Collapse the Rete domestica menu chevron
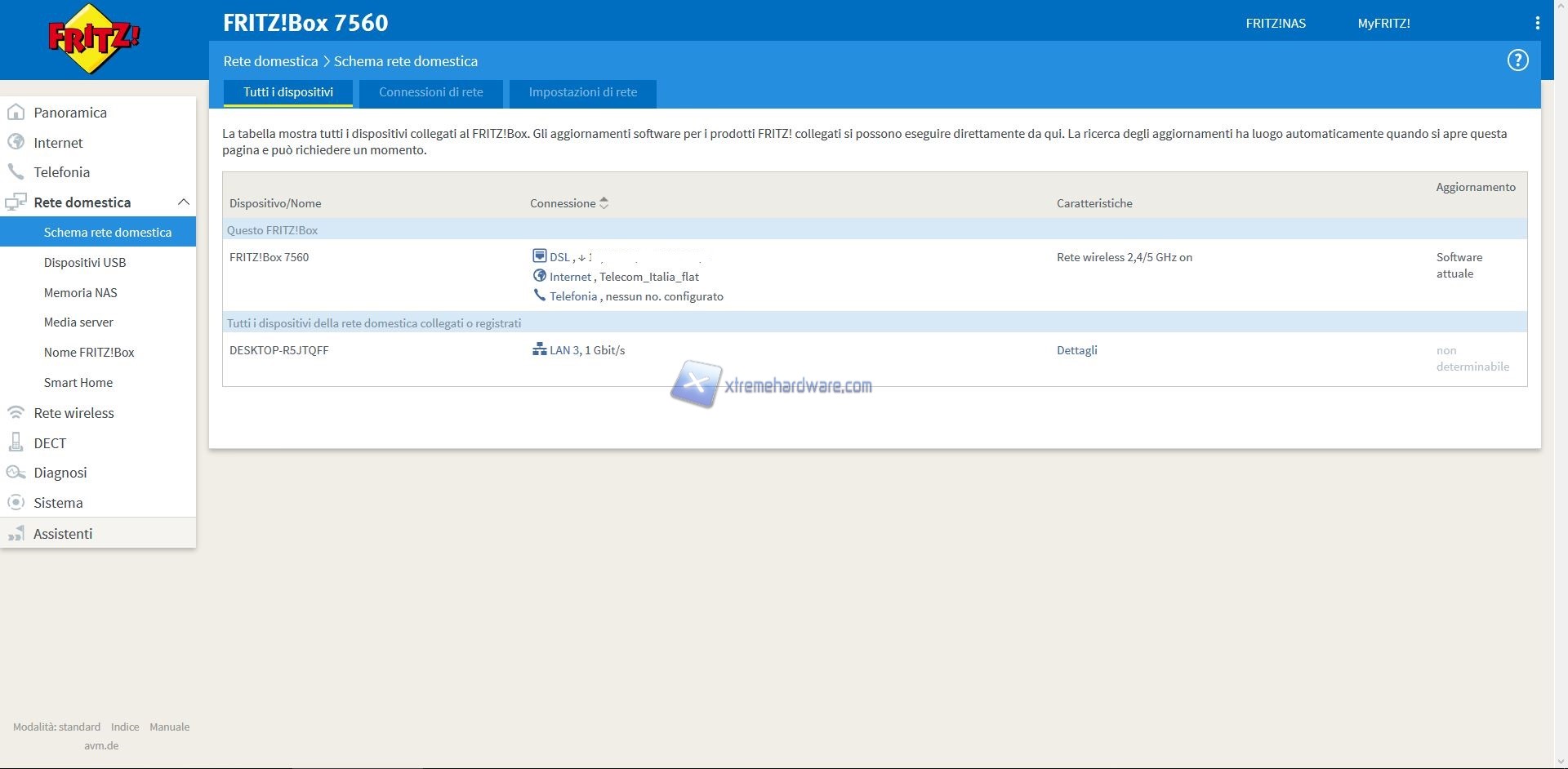The height and width of the screenshot is (769, 1568). 183,202
